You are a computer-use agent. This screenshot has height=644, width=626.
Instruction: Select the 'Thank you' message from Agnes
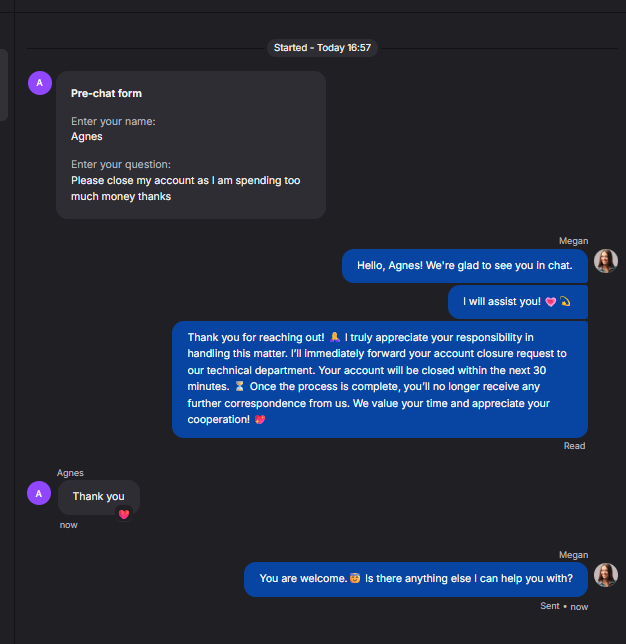coord(99,497)
